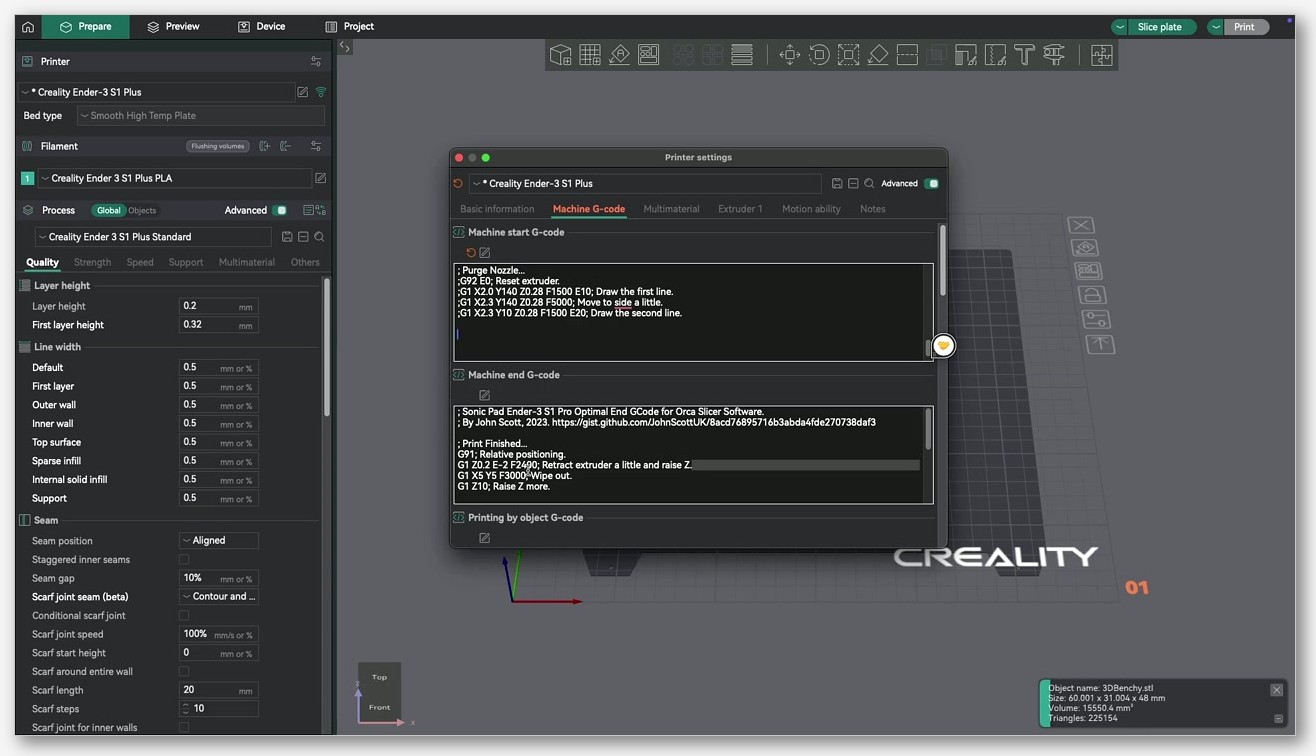Viewport: 1316px width, 756px height.
Task: Click the Printer section settings sliders icon
Action: (x=316, y=61)
